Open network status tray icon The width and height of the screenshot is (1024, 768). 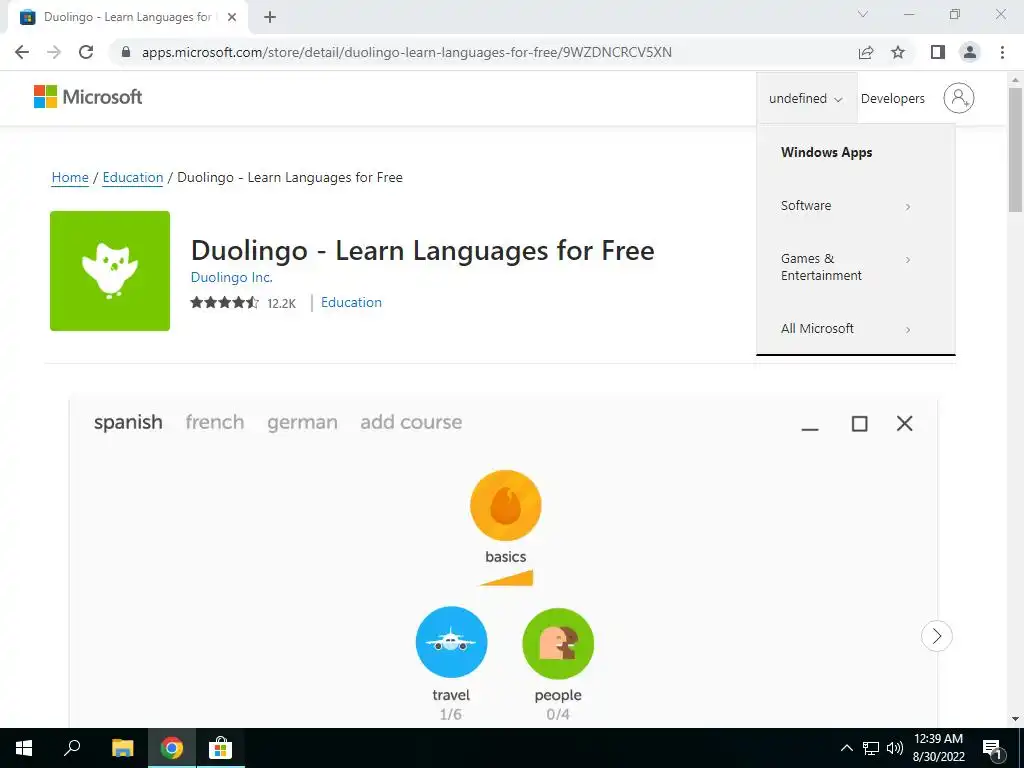coord(871,748)
